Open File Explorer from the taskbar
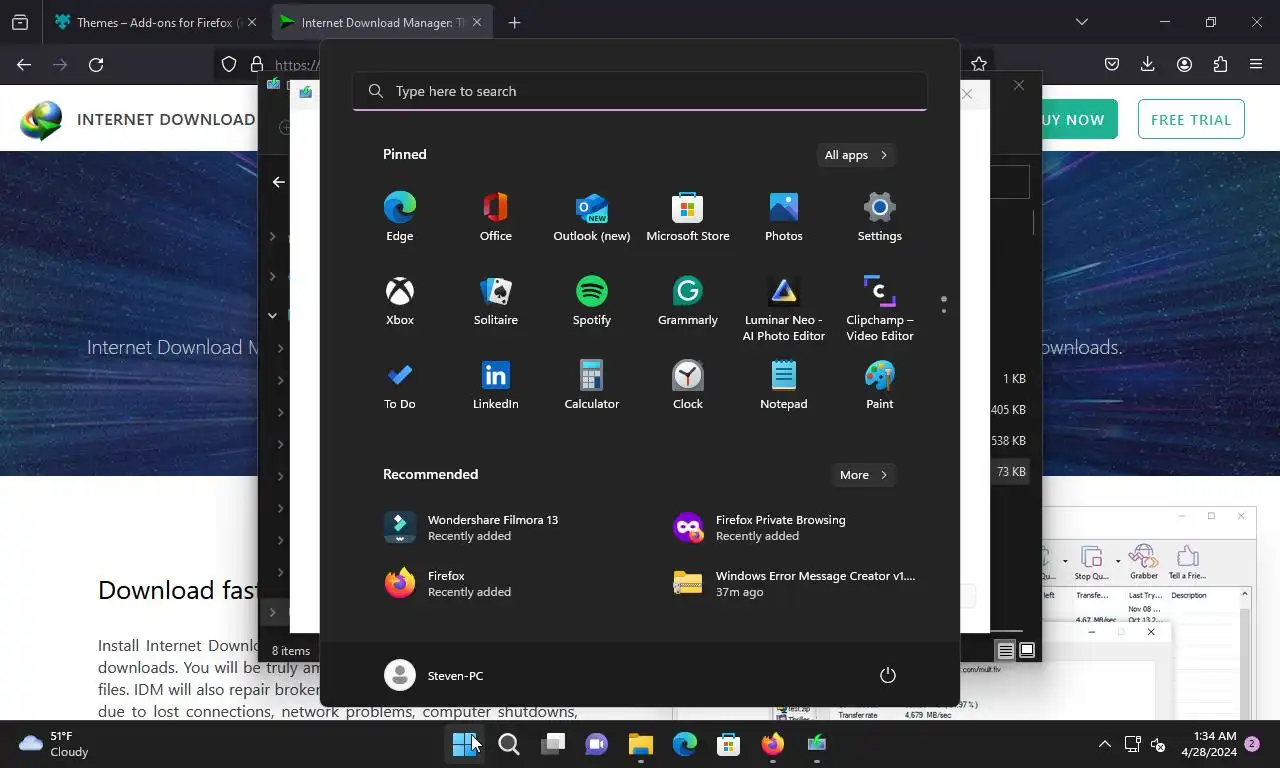Screen dimensions: 1280x768 click(641, 744)
